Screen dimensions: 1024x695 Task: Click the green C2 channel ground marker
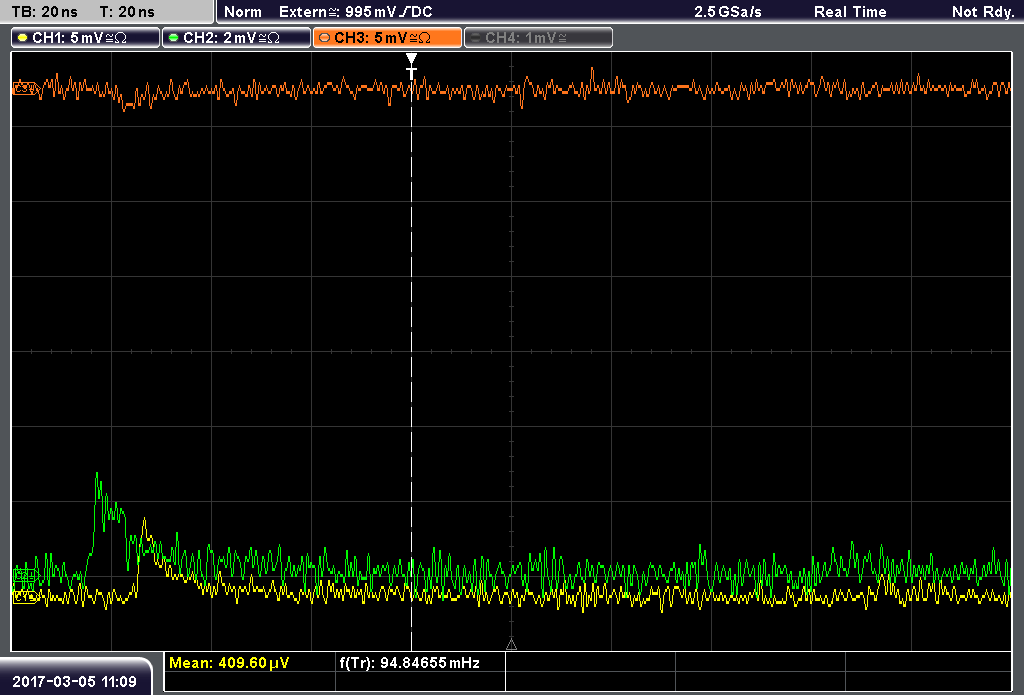coord(26,575)
